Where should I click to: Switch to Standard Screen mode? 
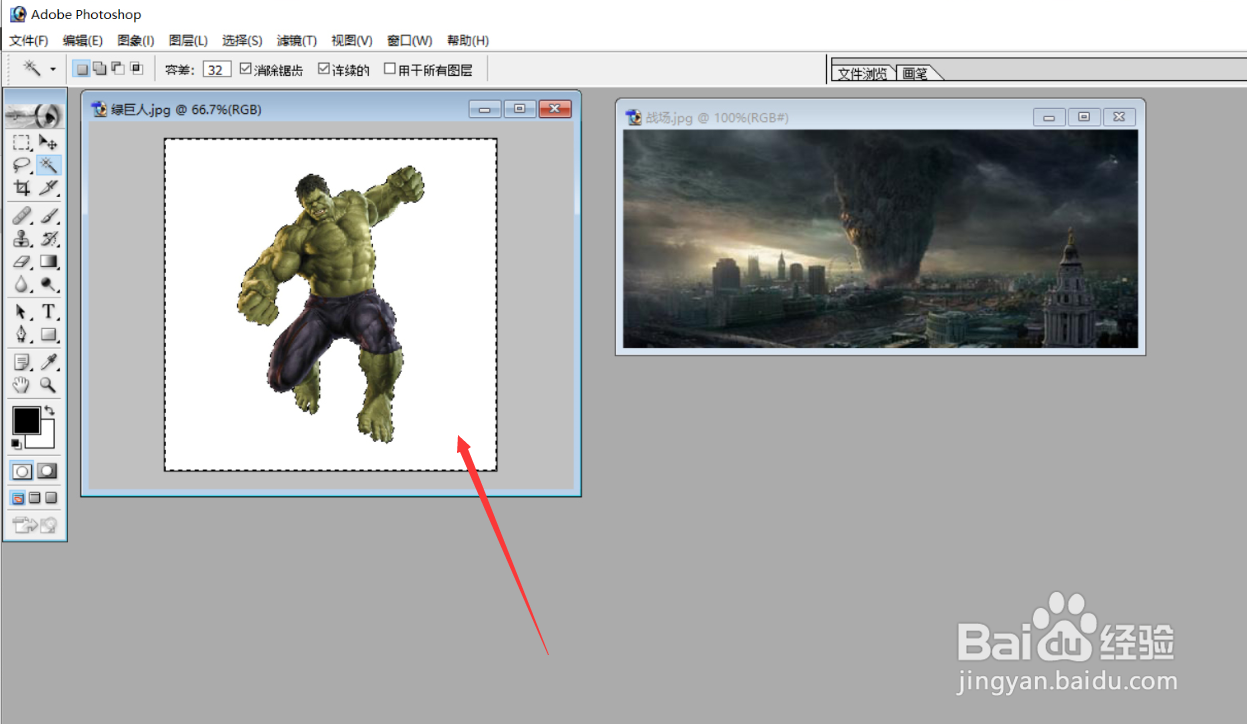[19, 497]
